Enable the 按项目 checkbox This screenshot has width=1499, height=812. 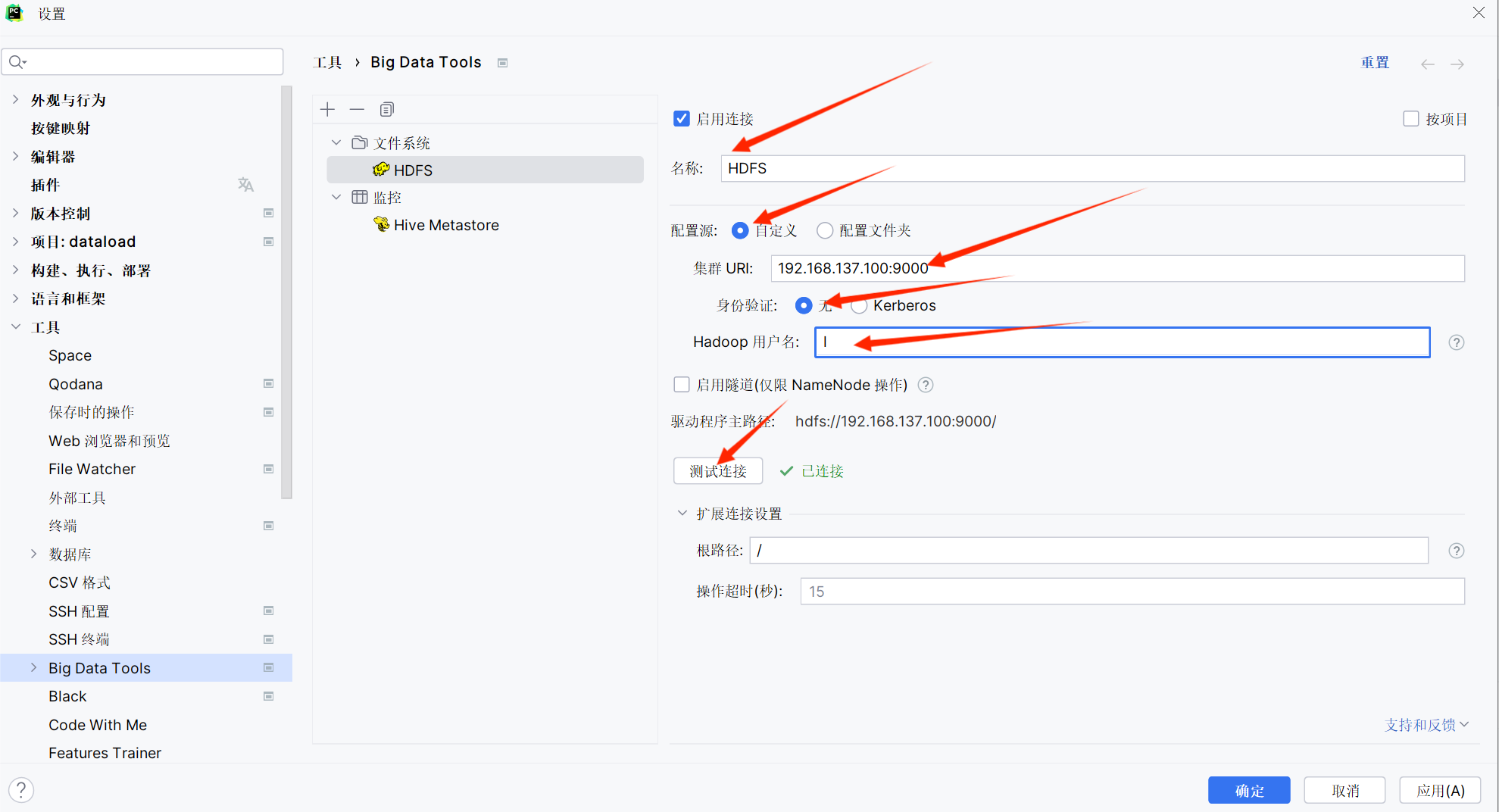coord(1410,118)
